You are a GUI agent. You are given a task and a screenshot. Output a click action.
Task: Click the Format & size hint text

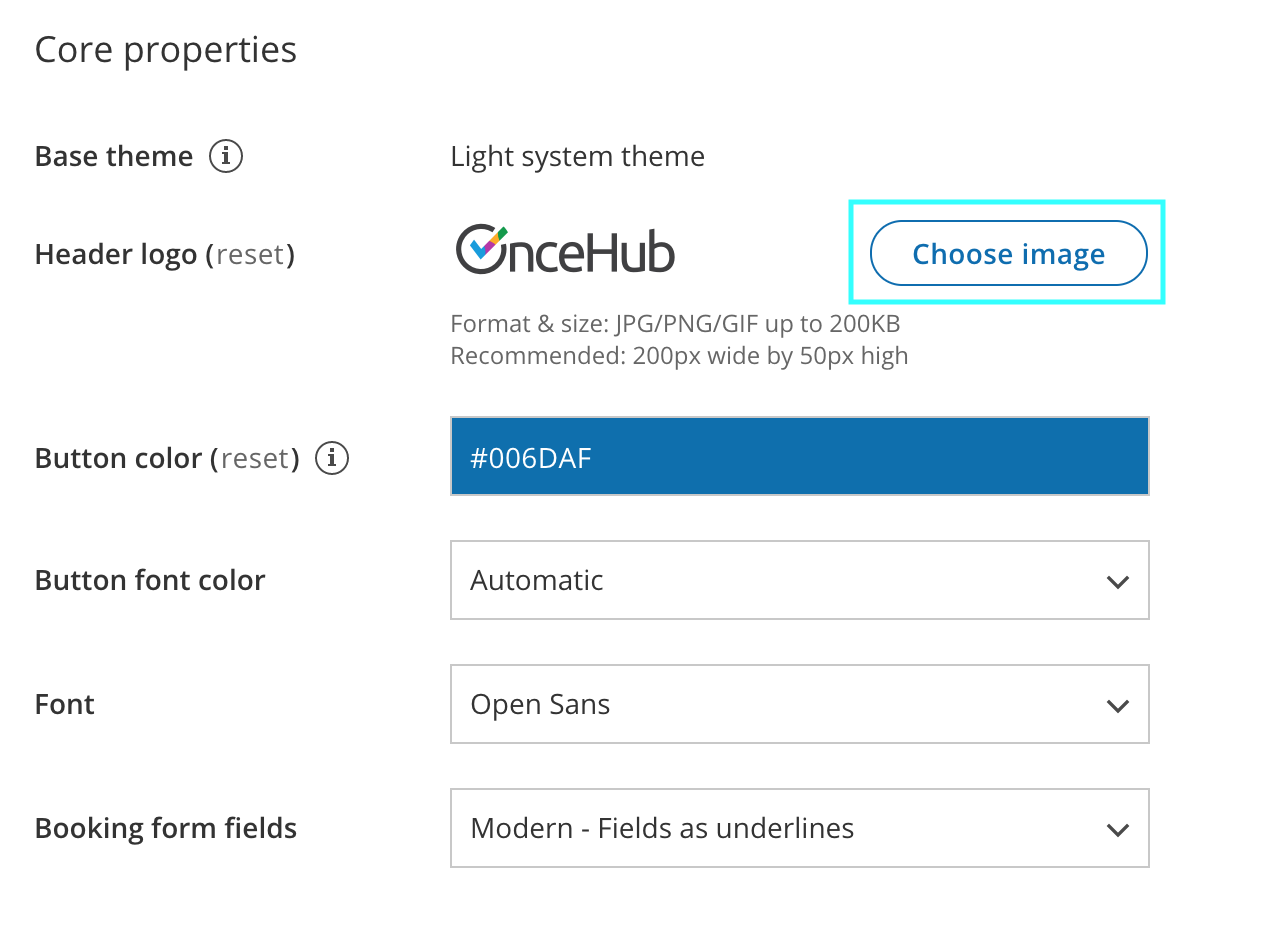[675, 324]
